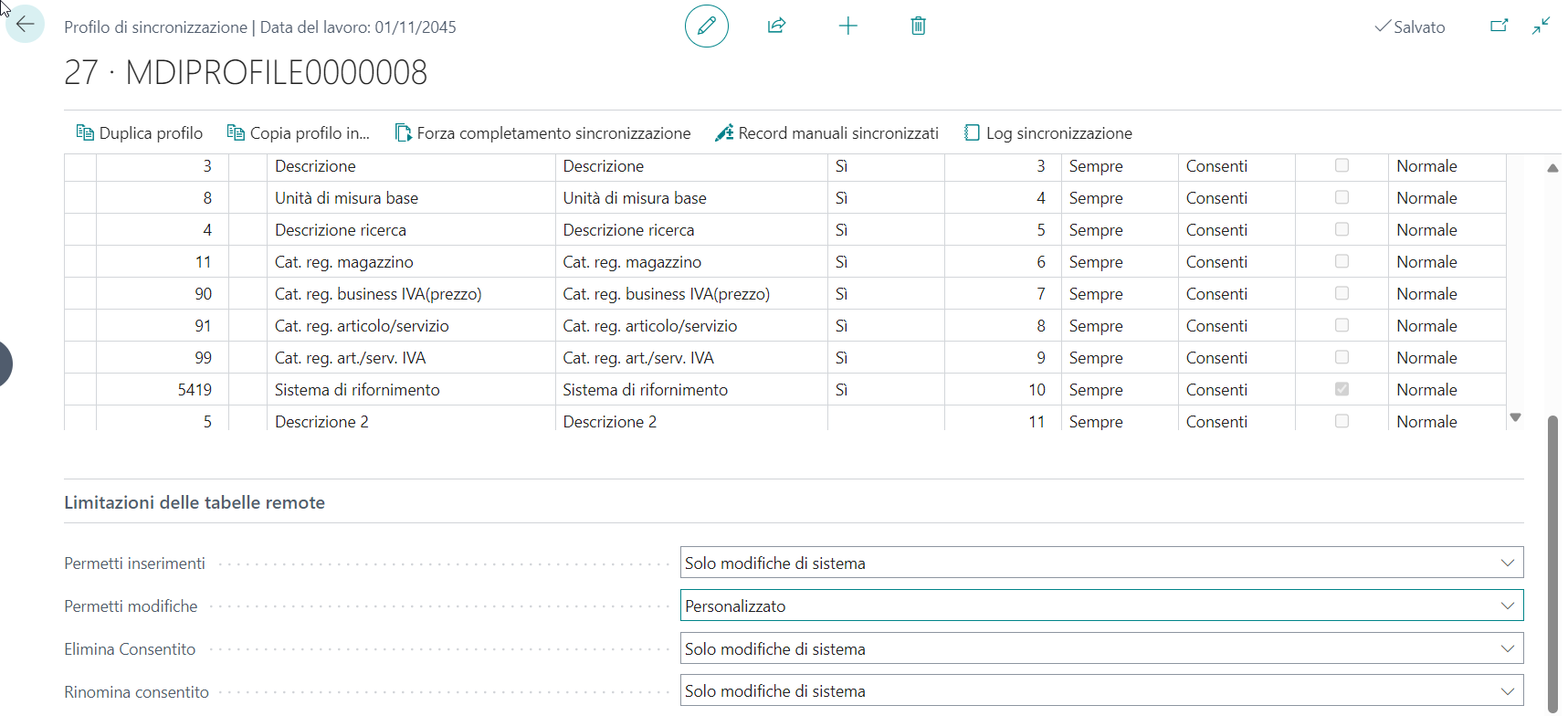This screenshot has width=1568, height=716.
Task: Click the table scroll down arrow
Action: click(x=1516, y=417)
